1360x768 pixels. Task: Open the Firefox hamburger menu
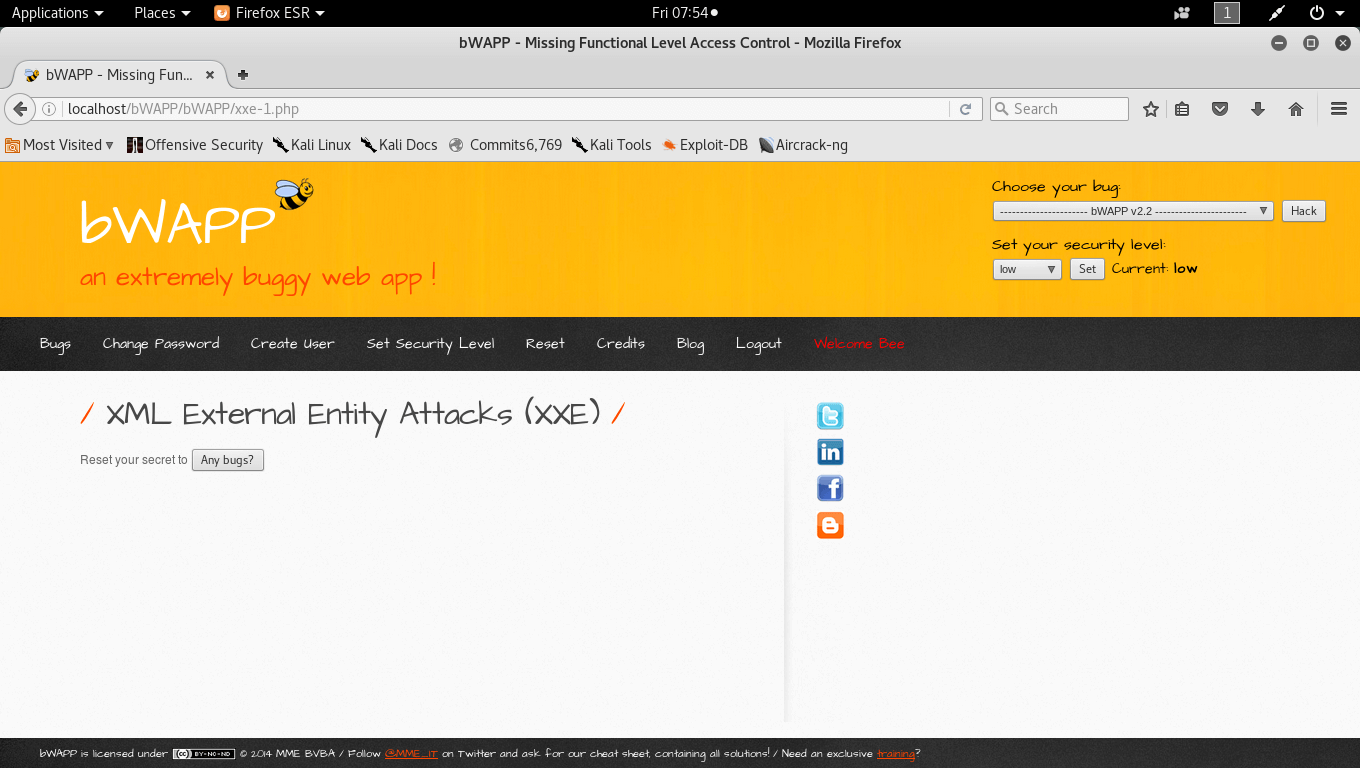point(1339,109)
